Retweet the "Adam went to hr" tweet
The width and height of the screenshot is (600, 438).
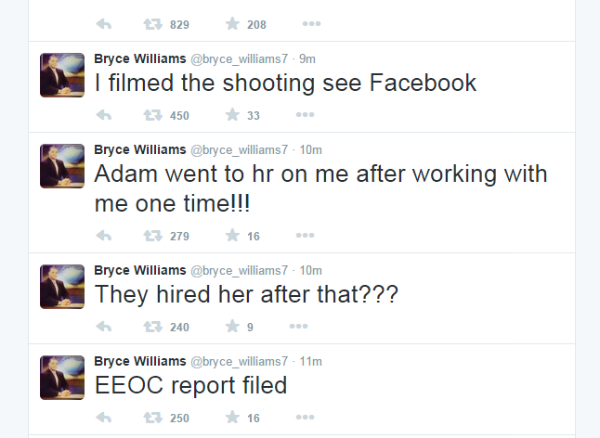click(150, 236)
